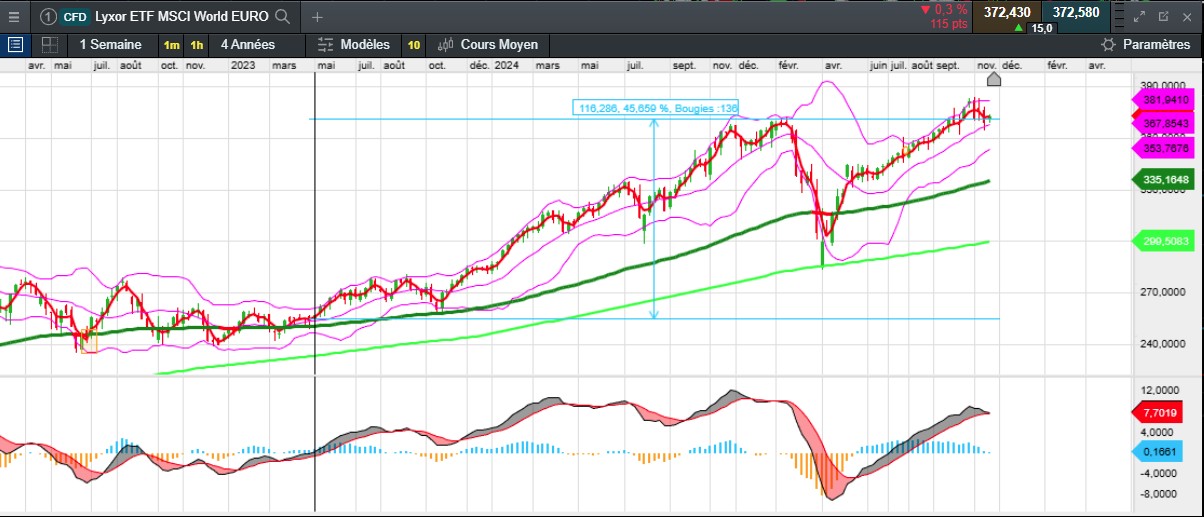Open the Modèles templates menu
Image resolution: width=1204 pixels, height=517 pixels.
(354, 45)
